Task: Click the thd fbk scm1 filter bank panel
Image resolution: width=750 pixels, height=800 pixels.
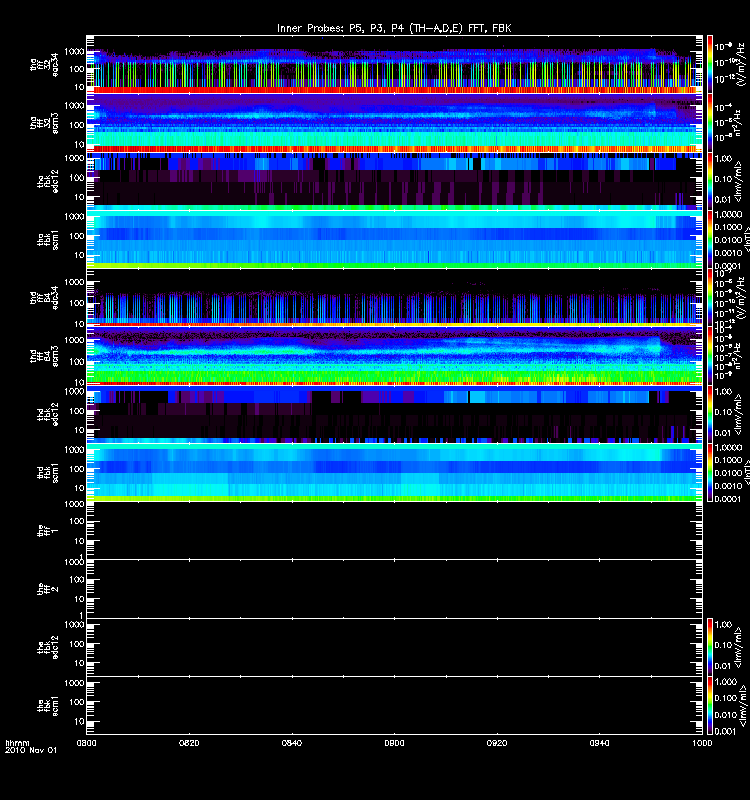Action: (x=394, y=472)
